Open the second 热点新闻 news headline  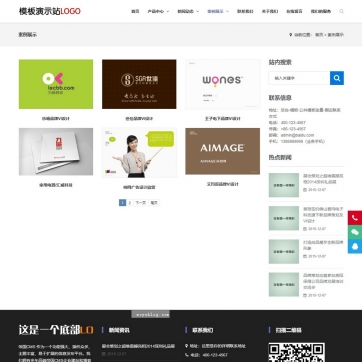tap(323, 215)
